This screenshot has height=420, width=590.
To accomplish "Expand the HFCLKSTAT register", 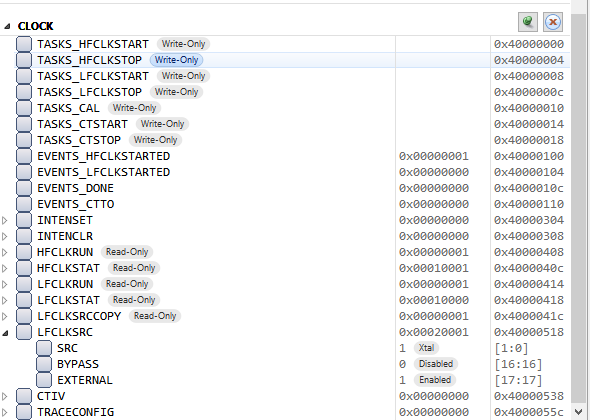I will tap(5, 268).
